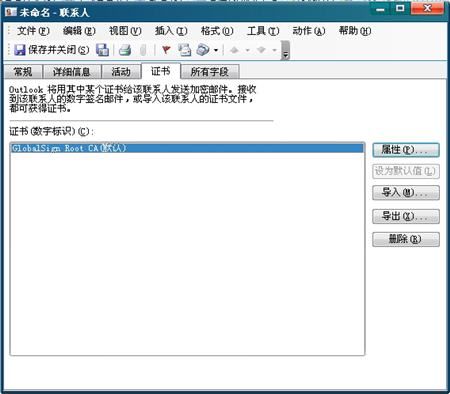Select the 证书 tab

161,71
